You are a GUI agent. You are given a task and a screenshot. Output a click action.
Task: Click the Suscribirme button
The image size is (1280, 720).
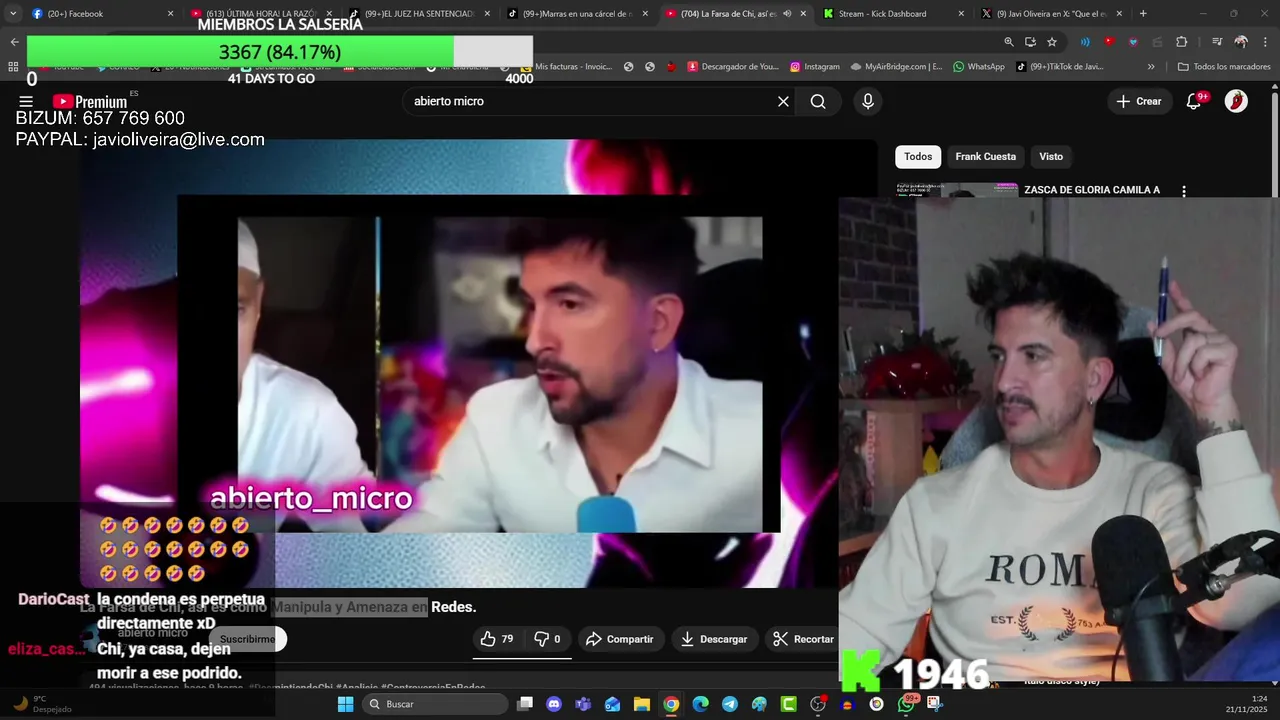click(248, 639)
